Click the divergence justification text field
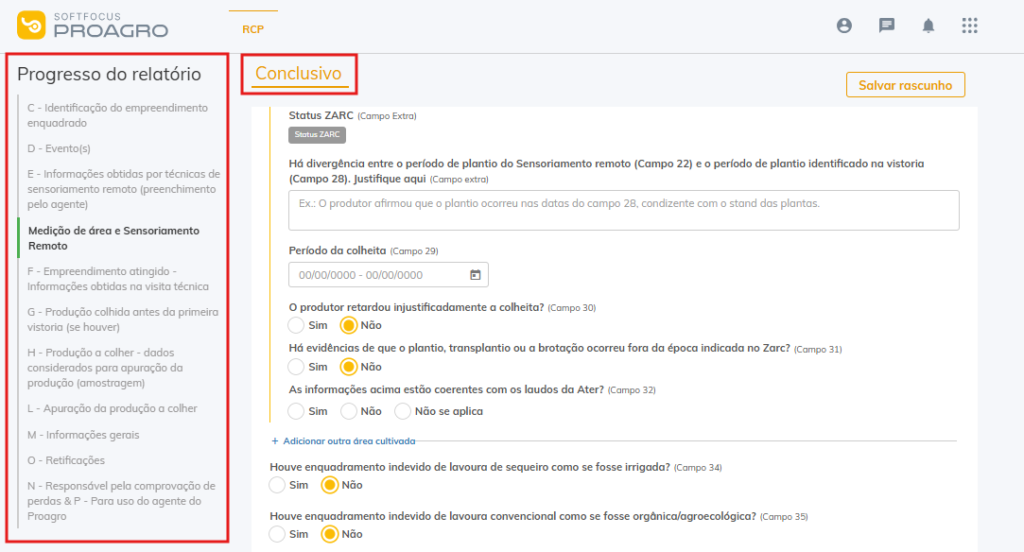1024x552 pixels. [623, 210]
